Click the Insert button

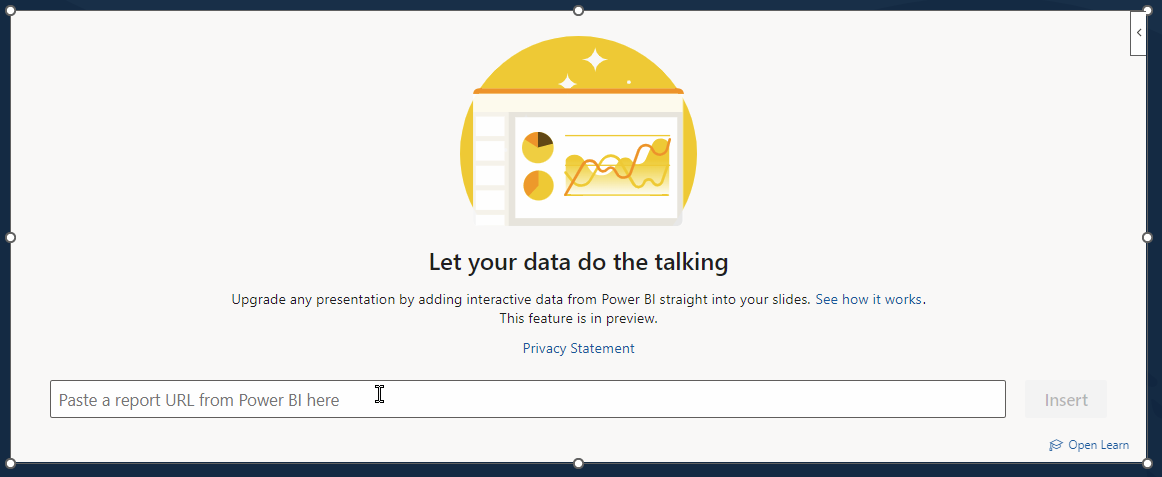pos(1066,399)
